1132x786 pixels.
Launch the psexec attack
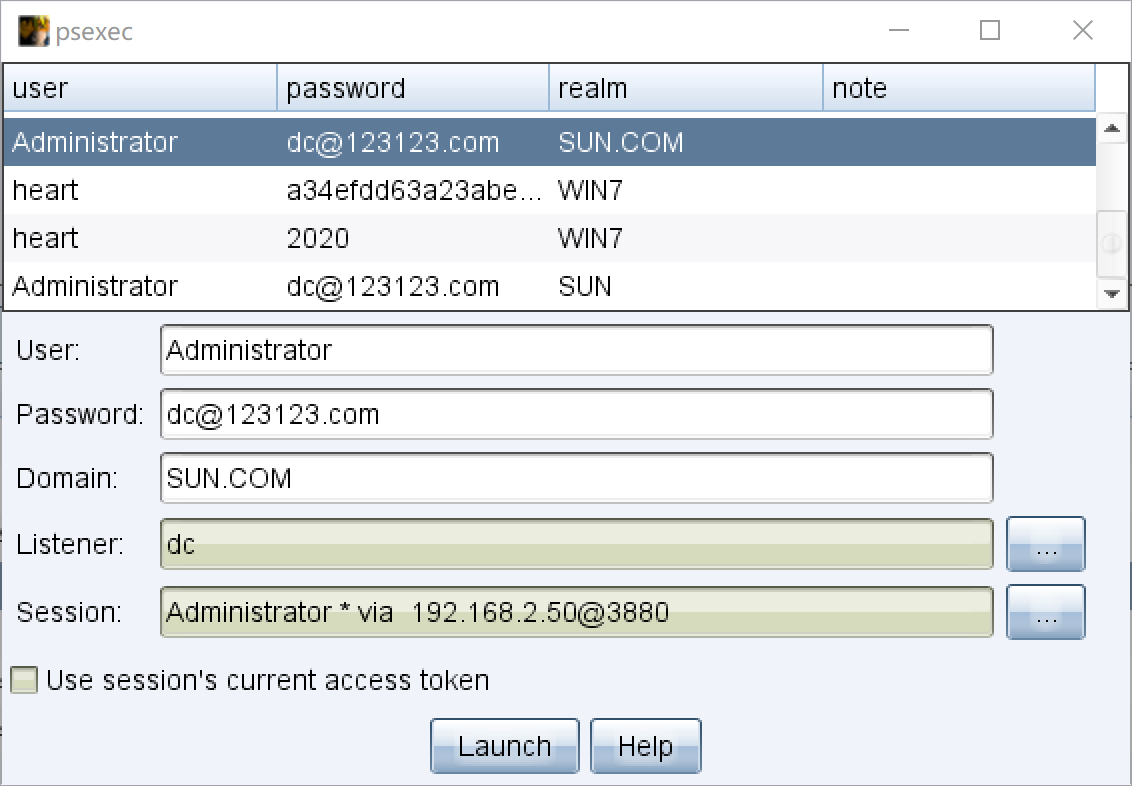505,746
